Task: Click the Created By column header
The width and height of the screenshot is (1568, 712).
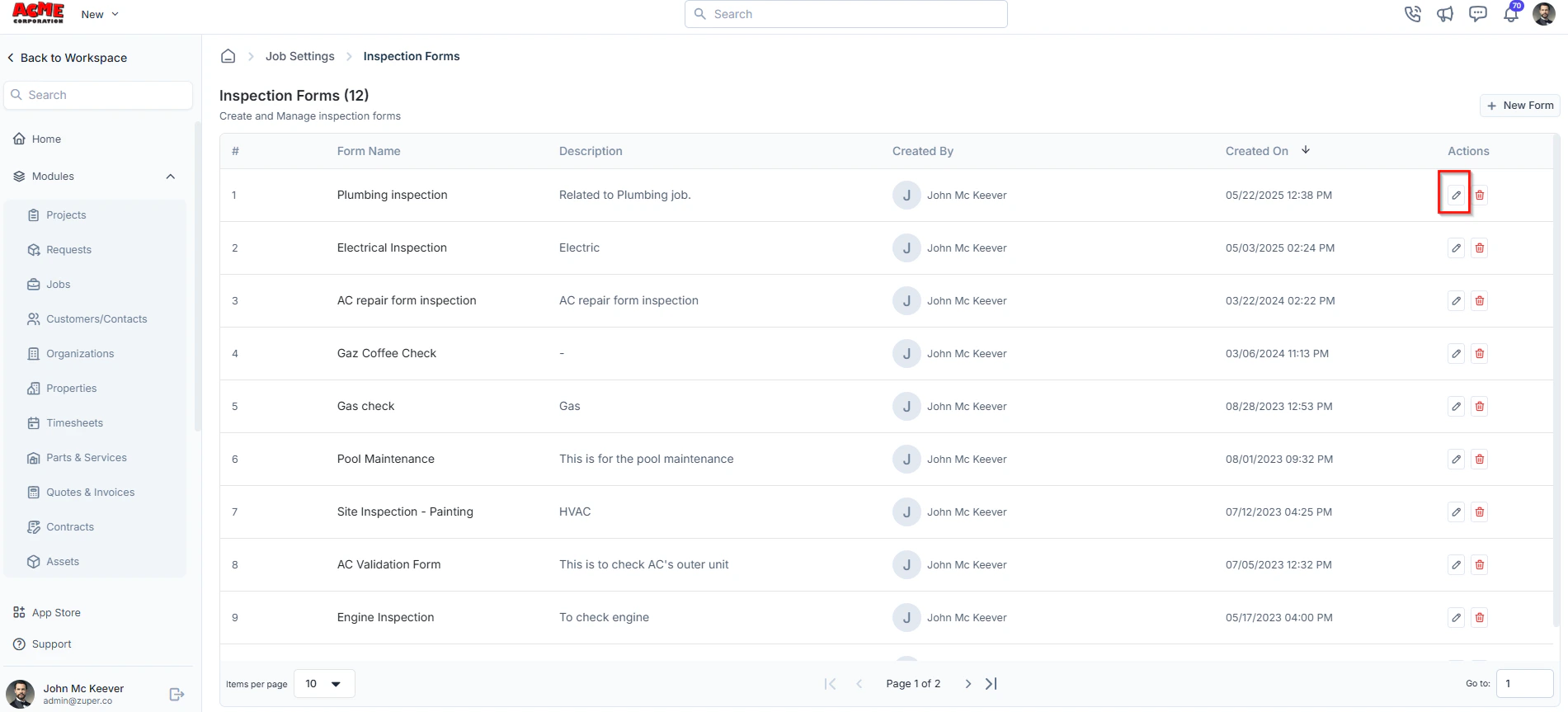Action: click(923, 151)
